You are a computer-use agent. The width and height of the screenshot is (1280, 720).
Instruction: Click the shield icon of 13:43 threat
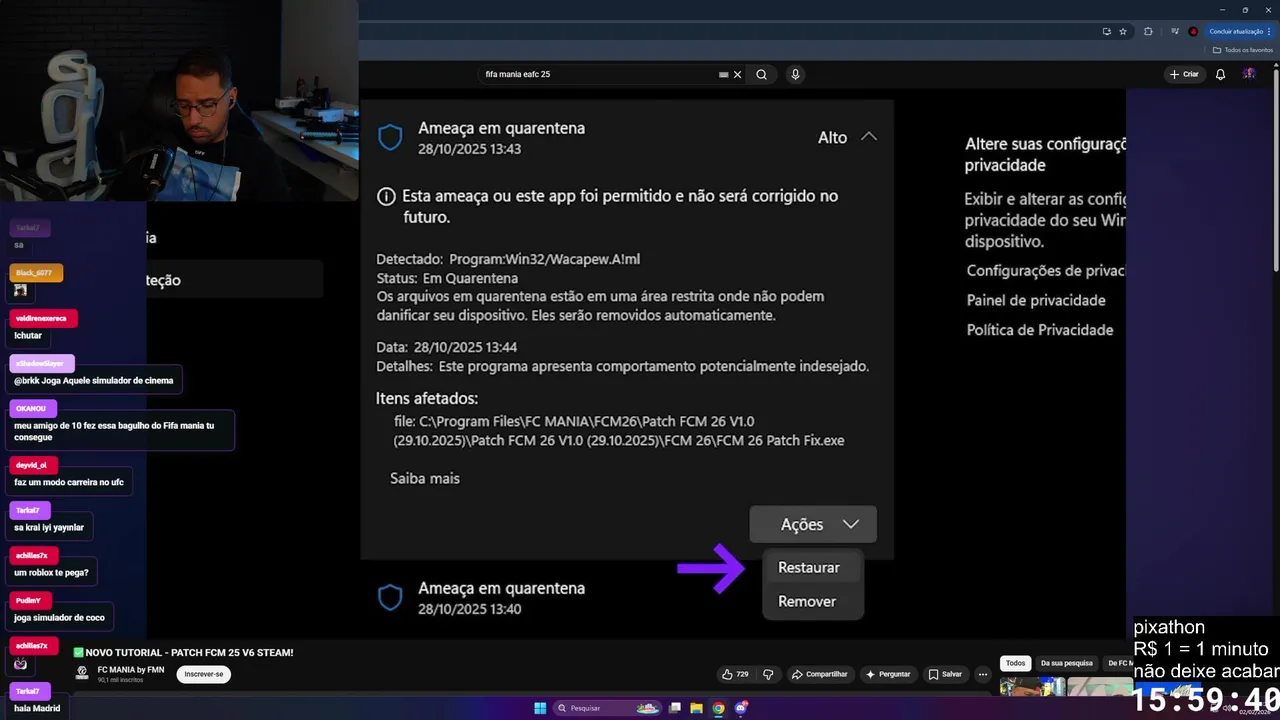pyautogui.click(x=390, y=138)
